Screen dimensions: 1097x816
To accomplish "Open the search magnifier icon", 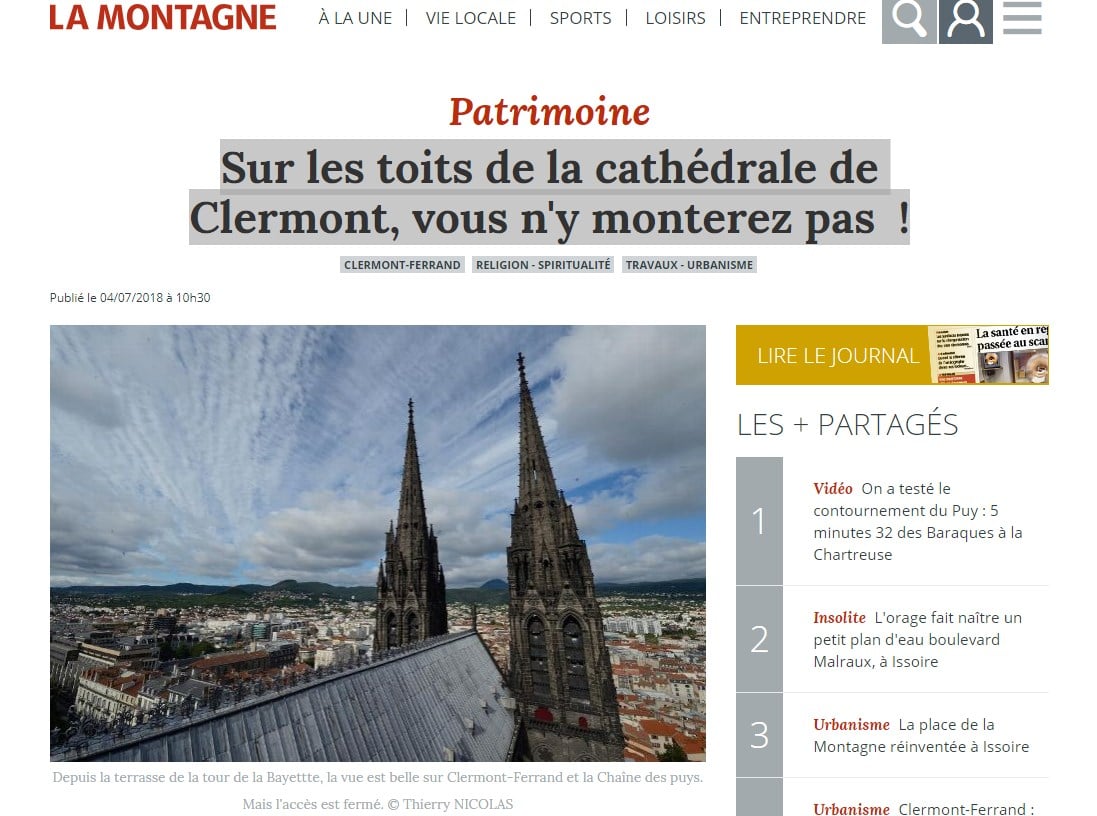I will click(909, 21).
